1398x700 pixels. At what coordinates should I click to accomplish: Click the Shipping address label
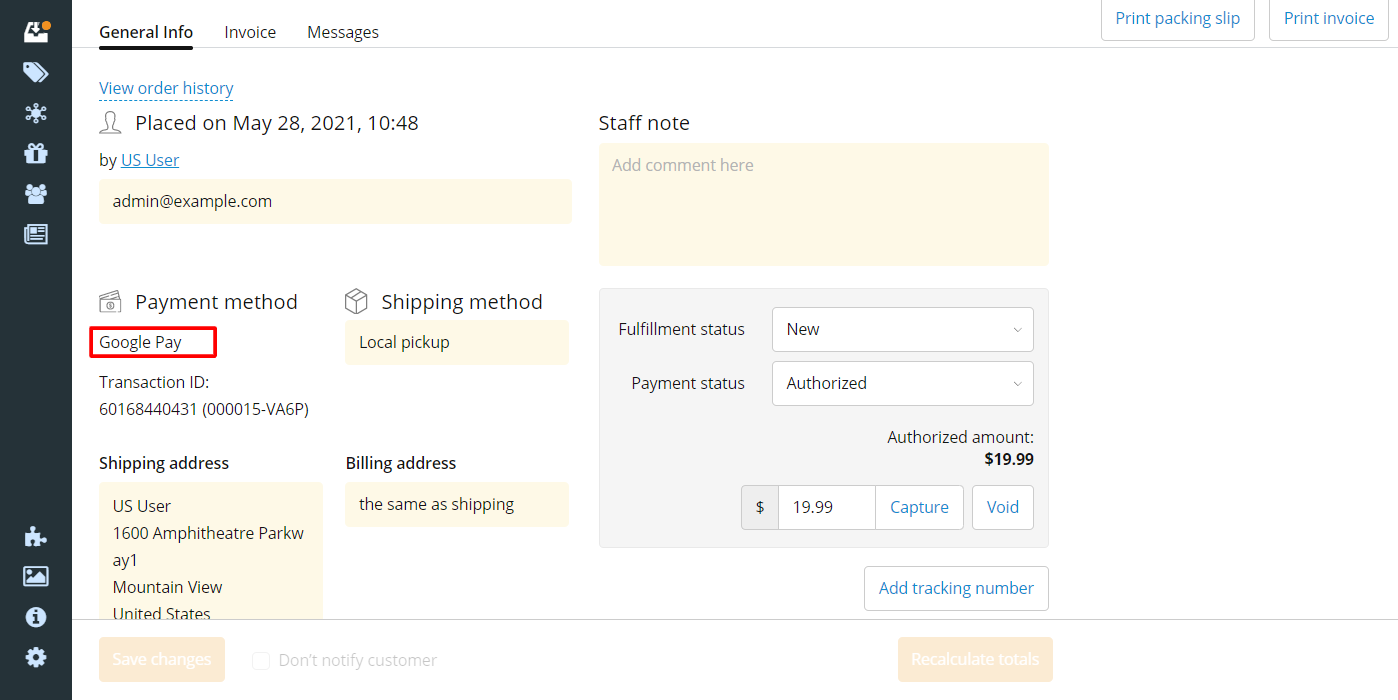click(x=164, y=463)
